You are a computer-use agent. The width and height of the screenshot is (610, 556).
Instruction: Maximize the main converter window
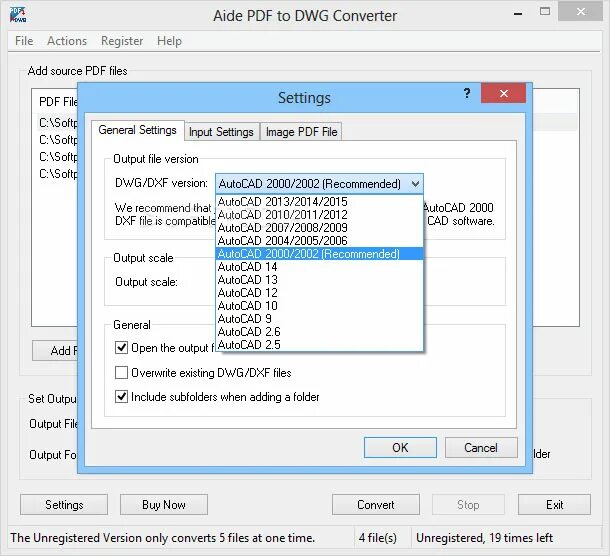pyautogui.click(x=545, y=12)
